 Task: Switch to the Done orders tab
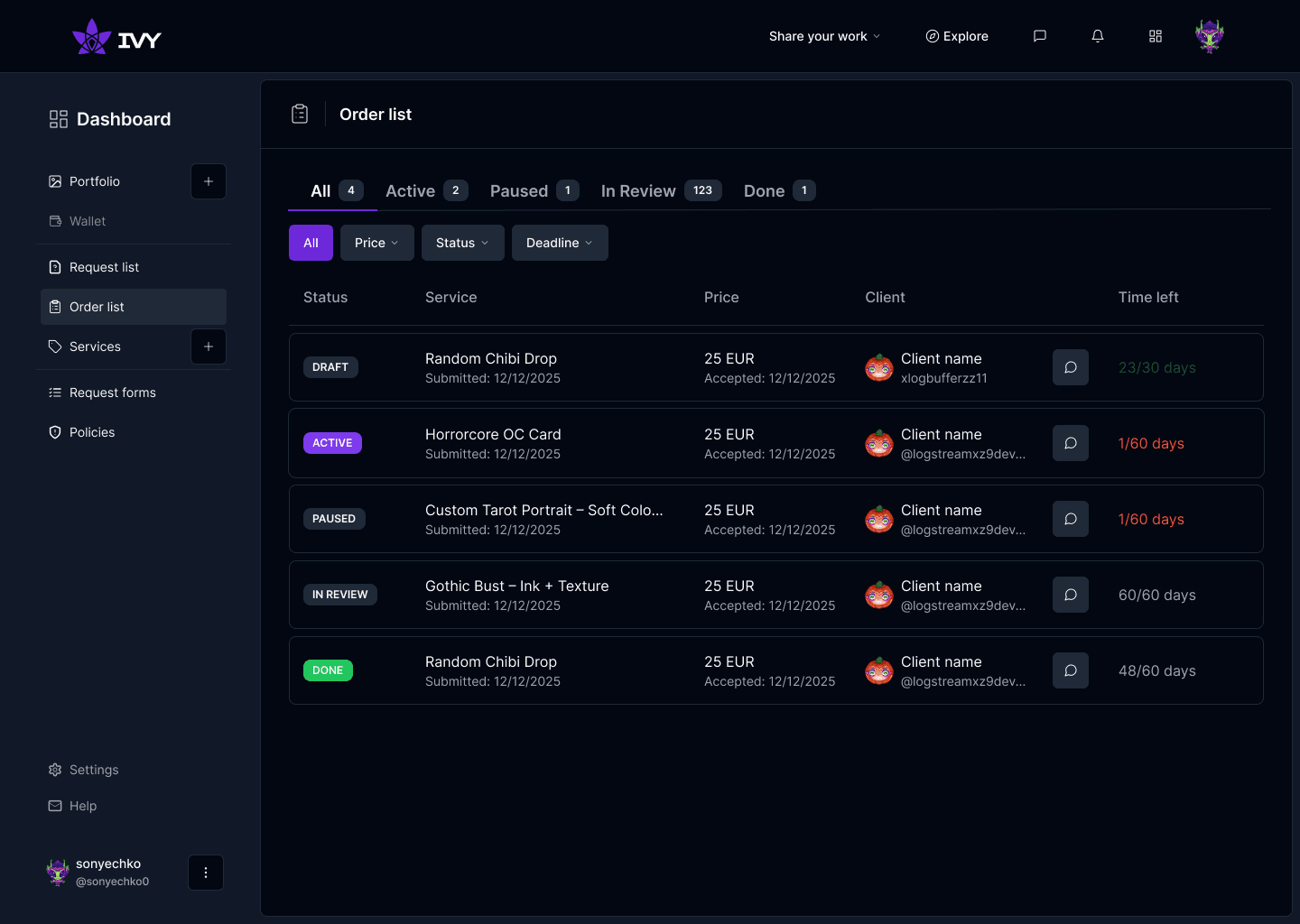pyautogui.click(x=779, y=190)
